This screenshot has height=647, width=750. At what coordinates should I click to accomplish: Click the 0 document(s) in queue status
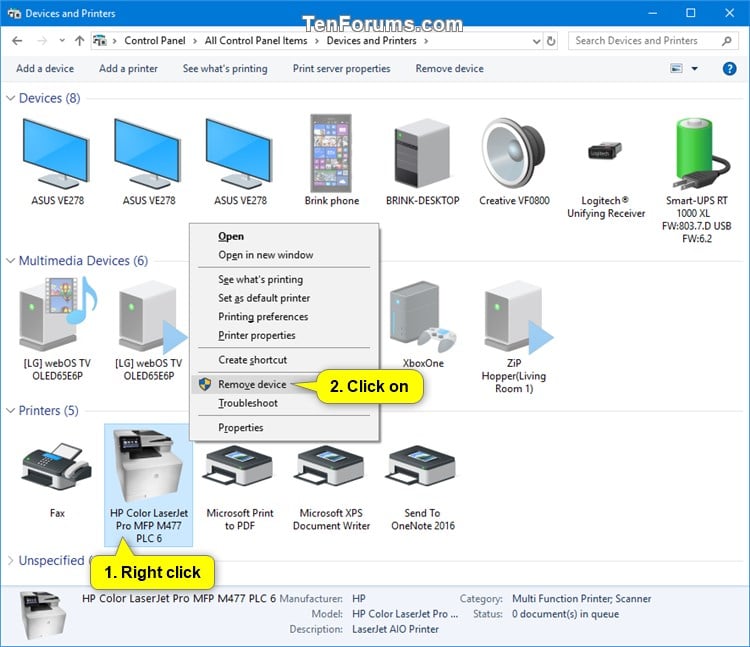pyautogui.click(x=565, y=614)
